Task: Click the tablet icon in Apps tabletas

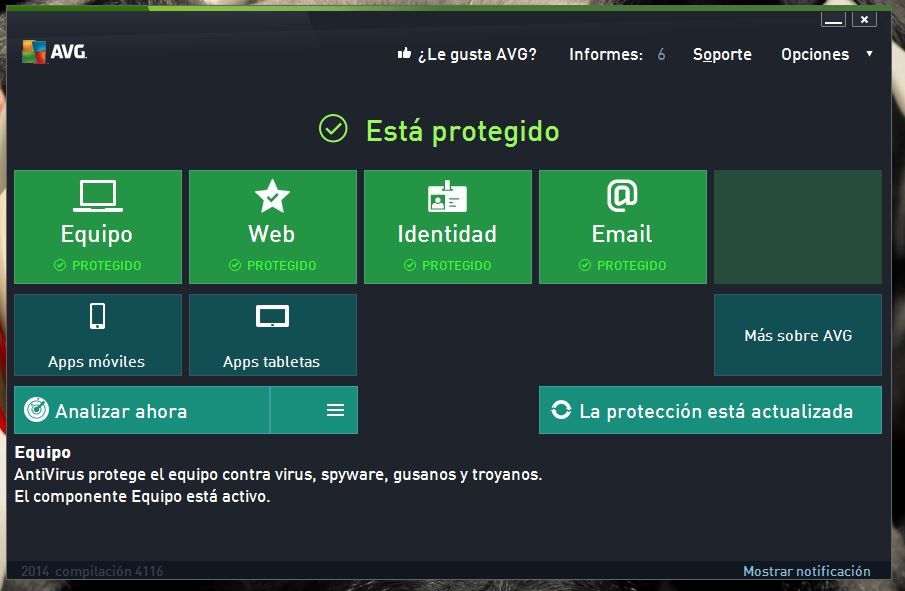Action: click(x=272, y=316)
